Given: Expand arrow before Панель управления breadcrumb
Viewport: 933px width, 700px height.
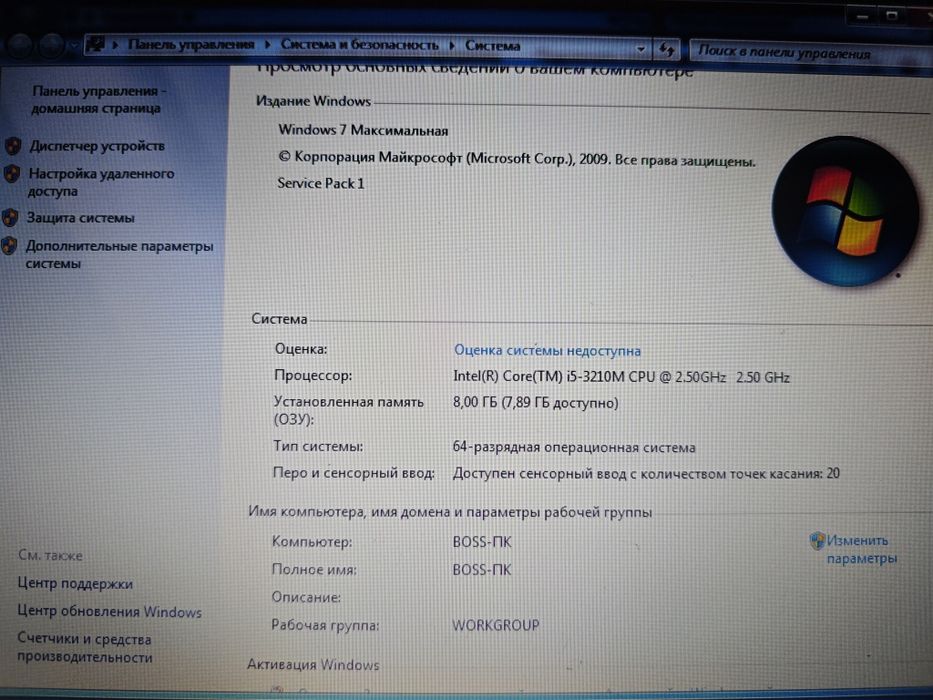Looking at the screenshot, I should coord(115,45).
